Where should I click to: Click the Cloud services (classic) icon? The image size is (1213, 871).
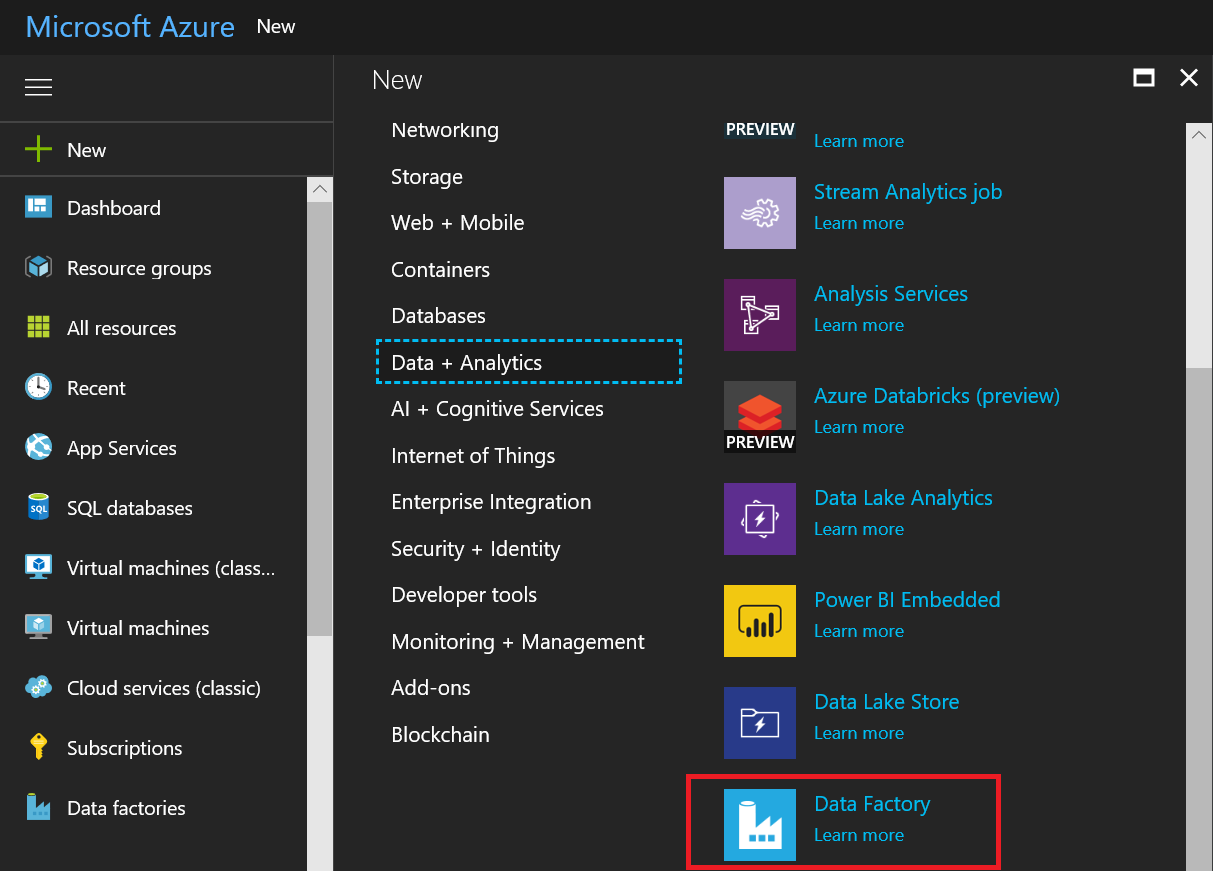pyautogui.click(x=38, y=688)
